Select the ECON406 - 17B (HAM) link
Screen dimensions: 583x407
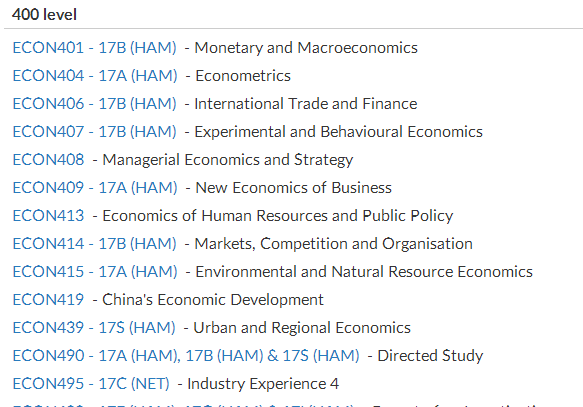pos(94,104)
